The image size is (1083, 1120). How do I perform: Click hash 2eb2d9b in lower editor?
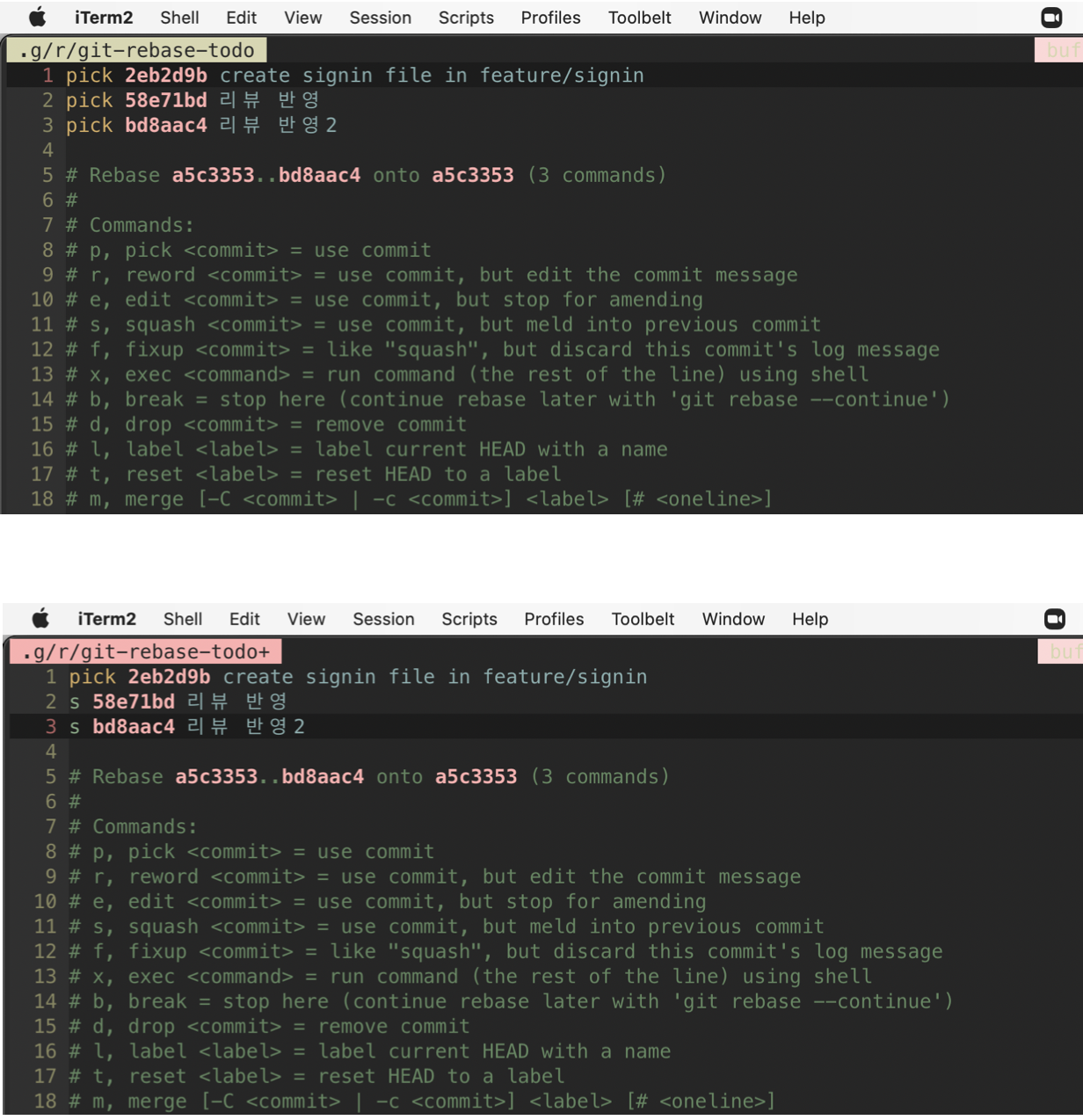click(170, 677)
